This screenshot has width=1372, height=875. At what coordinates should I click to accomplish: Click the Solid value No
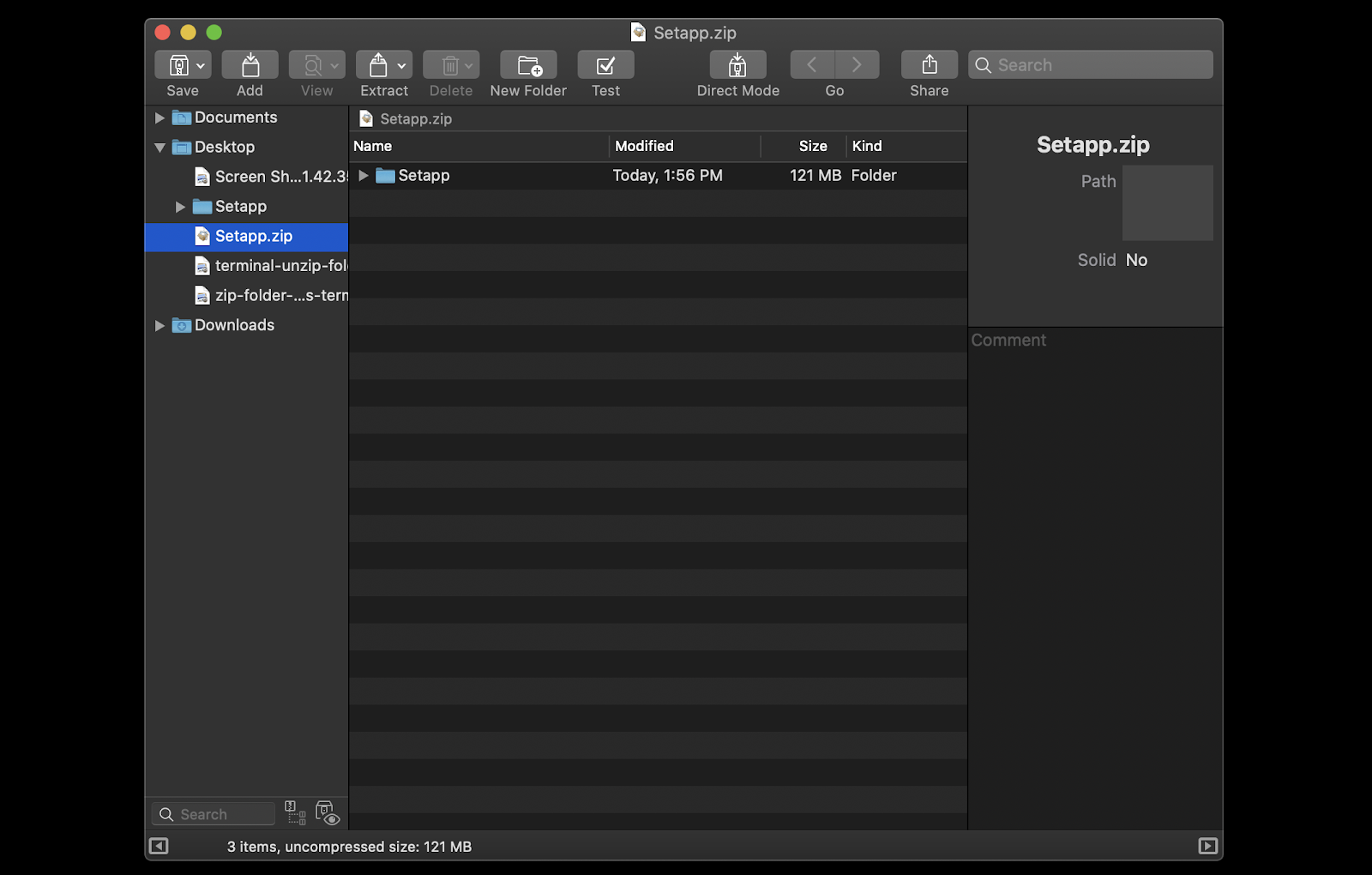[1136, 260]
